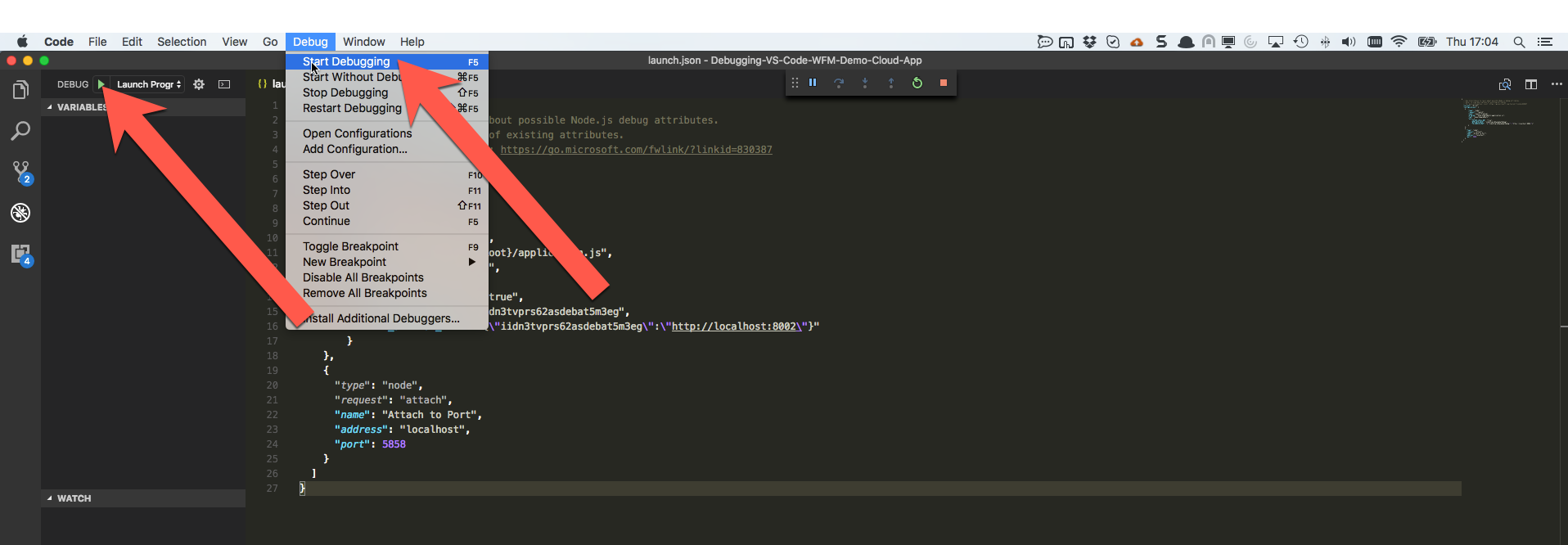Expand the WATCH section
This screenshot has height=545, width=1568.
click(74, 498)
